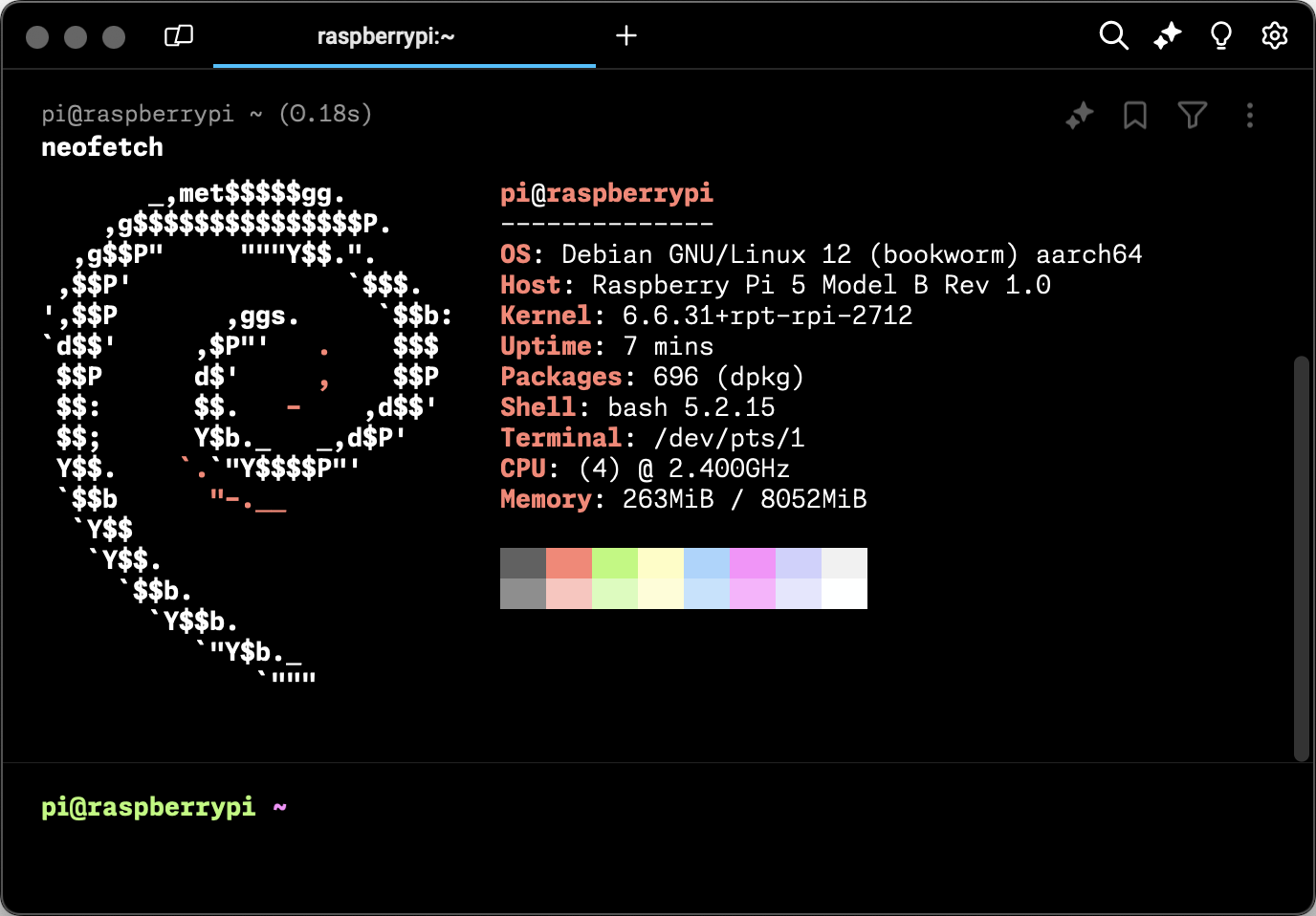Click the 'Terminal: /dev/pts/1' line
1316x916 pixels.
tap(652, 438)
